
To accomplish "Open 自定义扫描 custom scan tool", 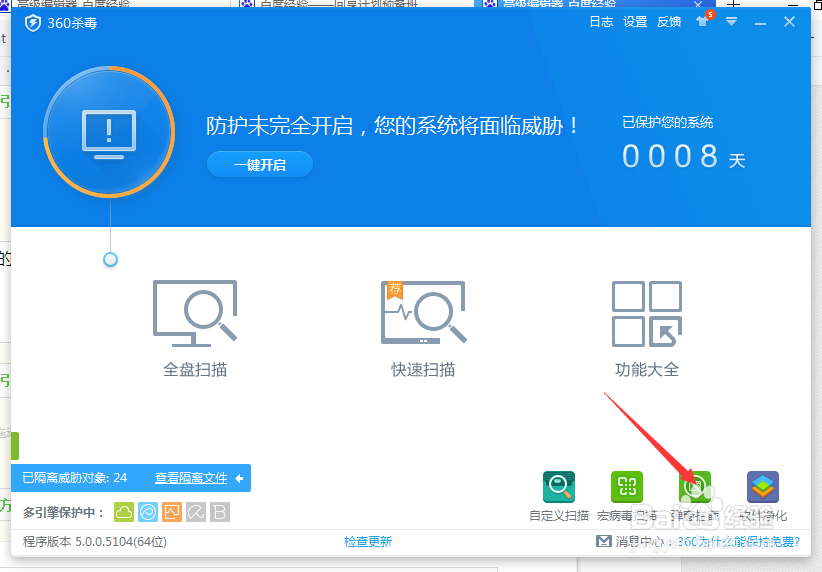I will pos(559,495).
